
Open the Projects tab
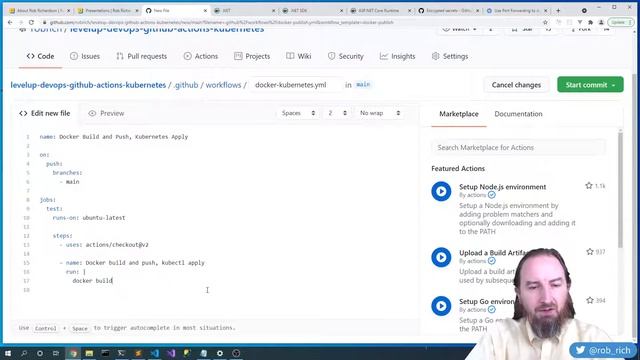252,56
